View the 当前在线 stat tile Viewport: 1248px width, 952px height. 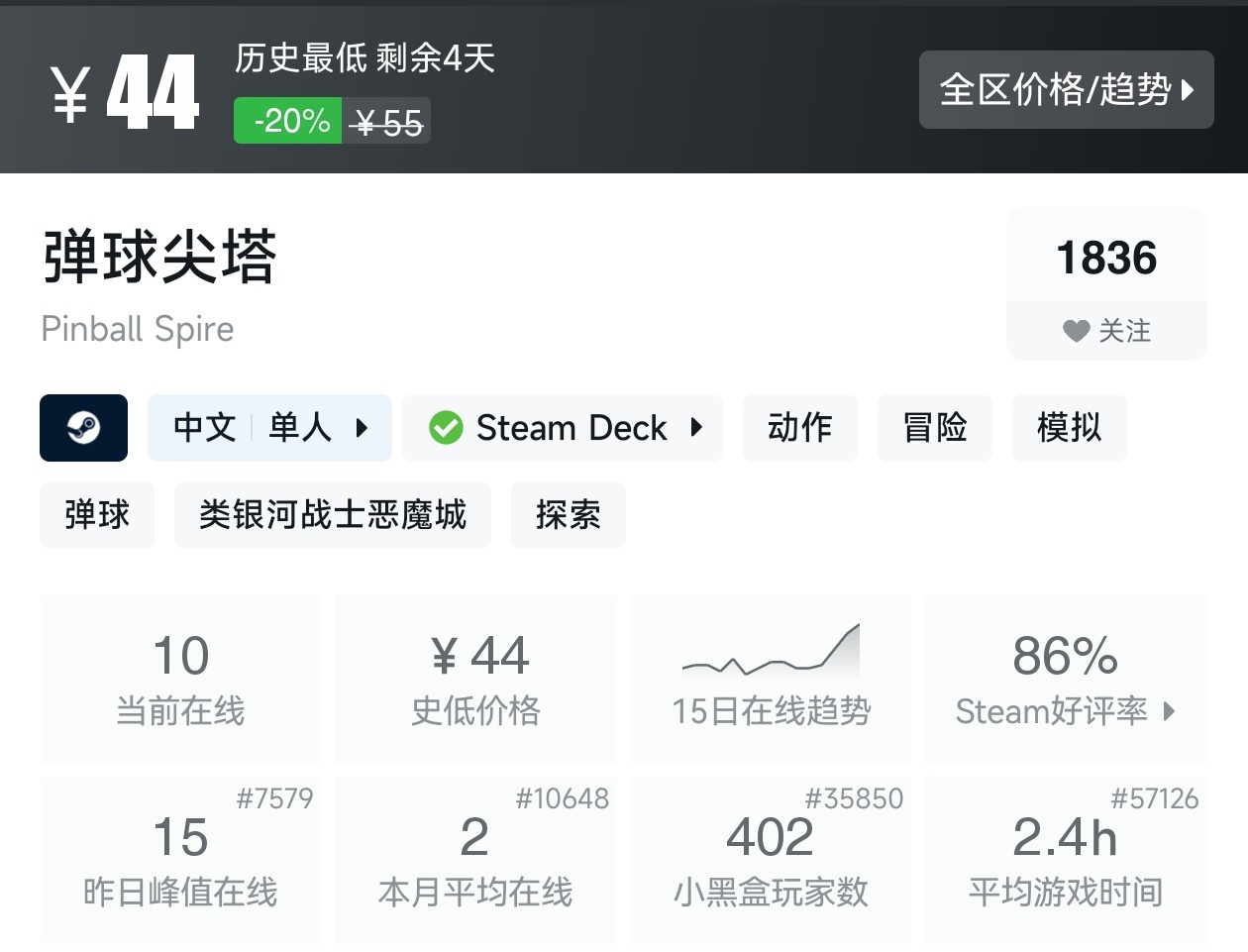[180, 679]
